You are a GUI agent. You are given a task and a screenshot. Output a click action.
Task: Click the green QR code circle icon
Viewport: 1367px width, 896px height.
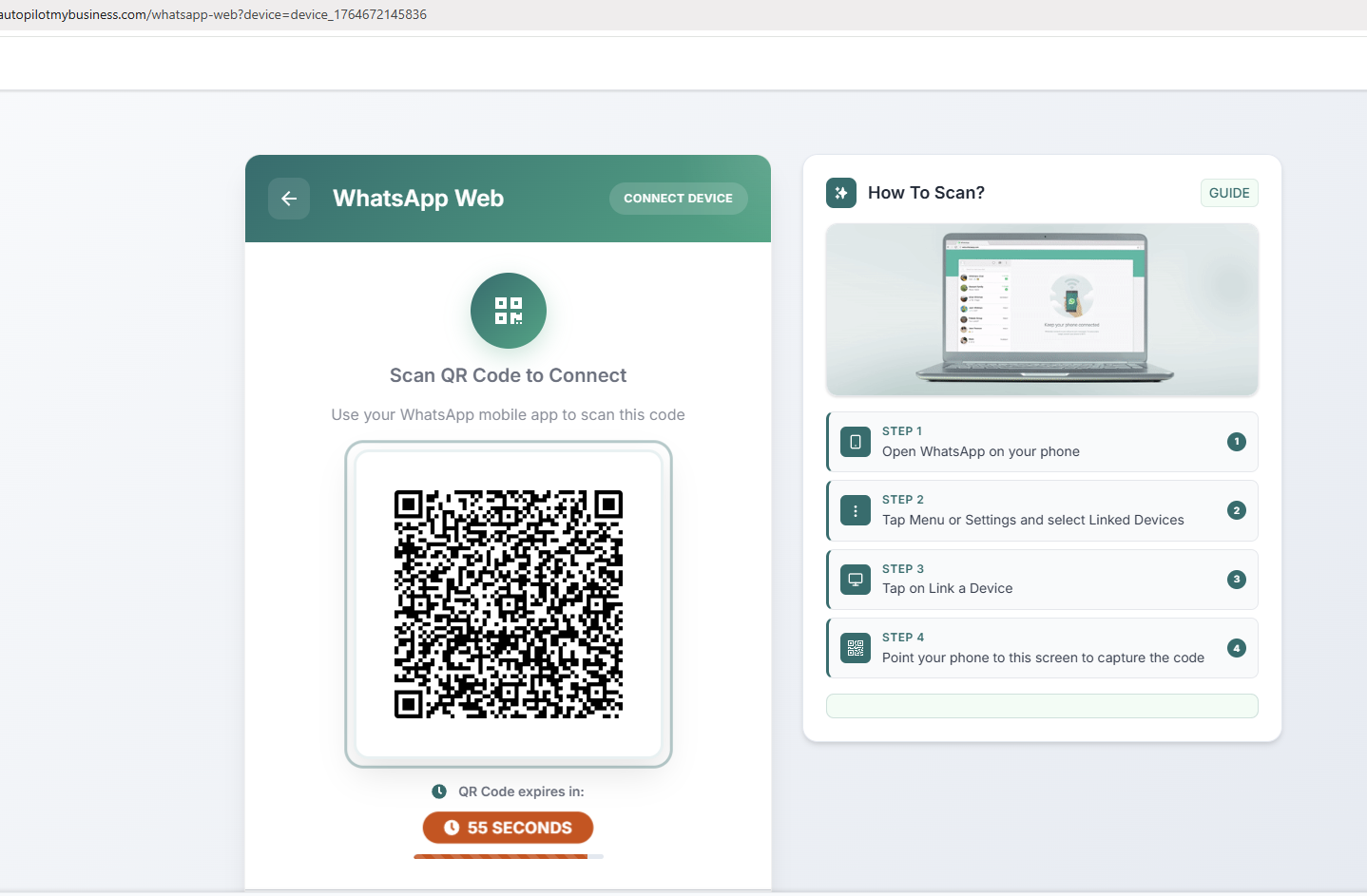pyautogui.click(x=509, y=311)
